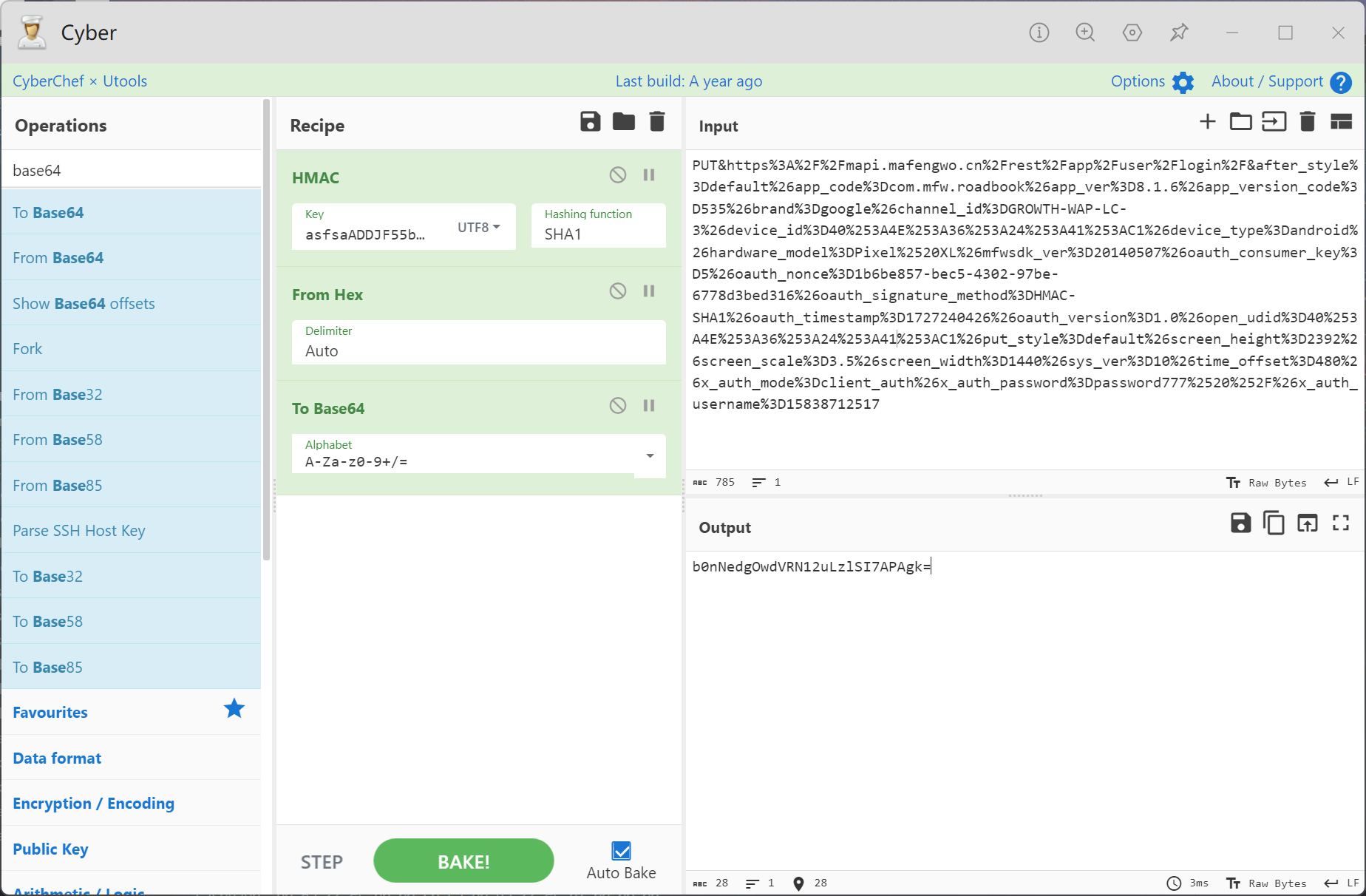
Task: Click inside the Input text area
Action: point(1025,310)
